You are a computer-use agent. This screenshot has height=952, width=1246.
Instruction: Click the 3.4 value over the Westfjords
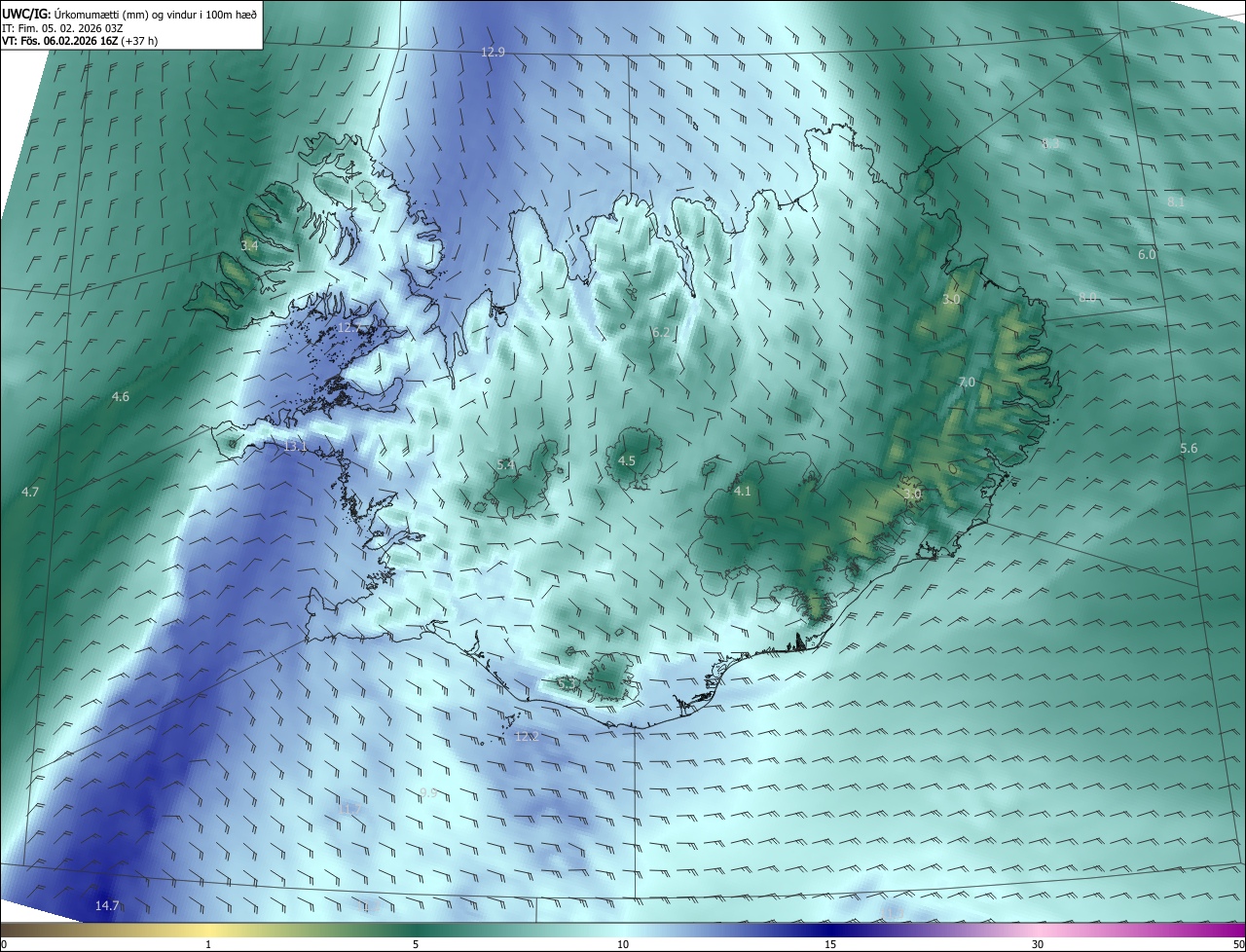(x=250, y=246)
